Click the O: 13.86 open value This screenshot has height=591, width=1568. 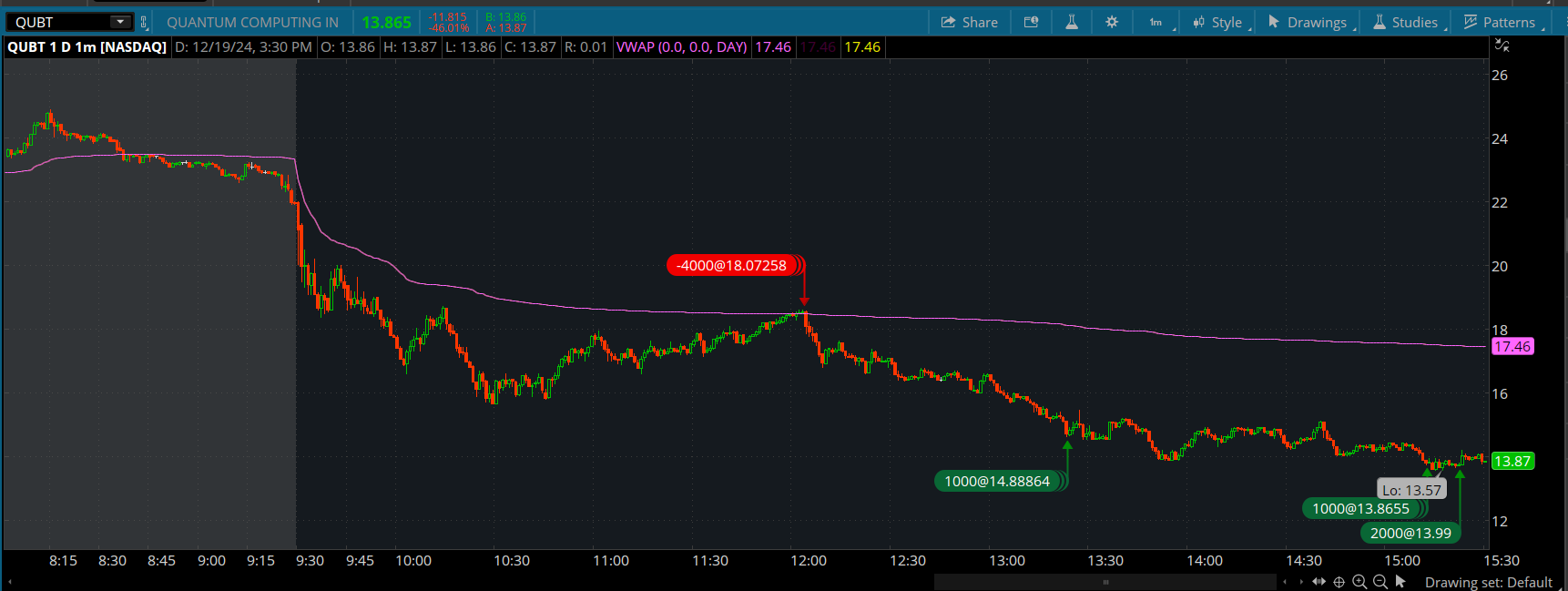348,46
